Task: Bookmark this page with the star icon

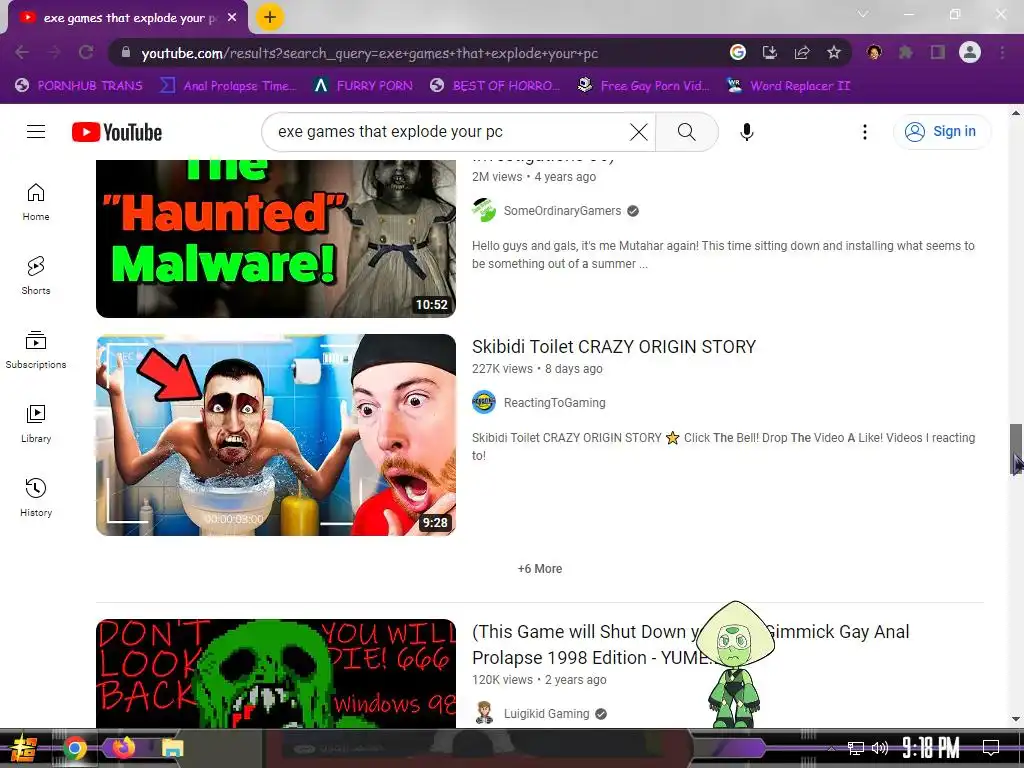Action: [x=833, y=52]
